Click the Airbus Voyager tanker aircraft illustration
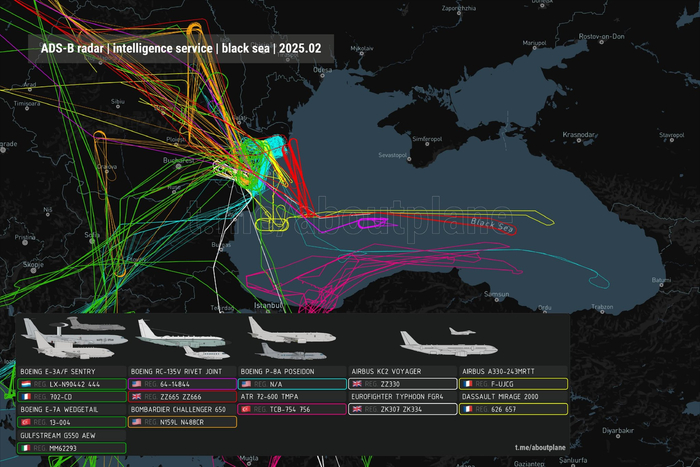The image size is (700, 467). point(449,344)
